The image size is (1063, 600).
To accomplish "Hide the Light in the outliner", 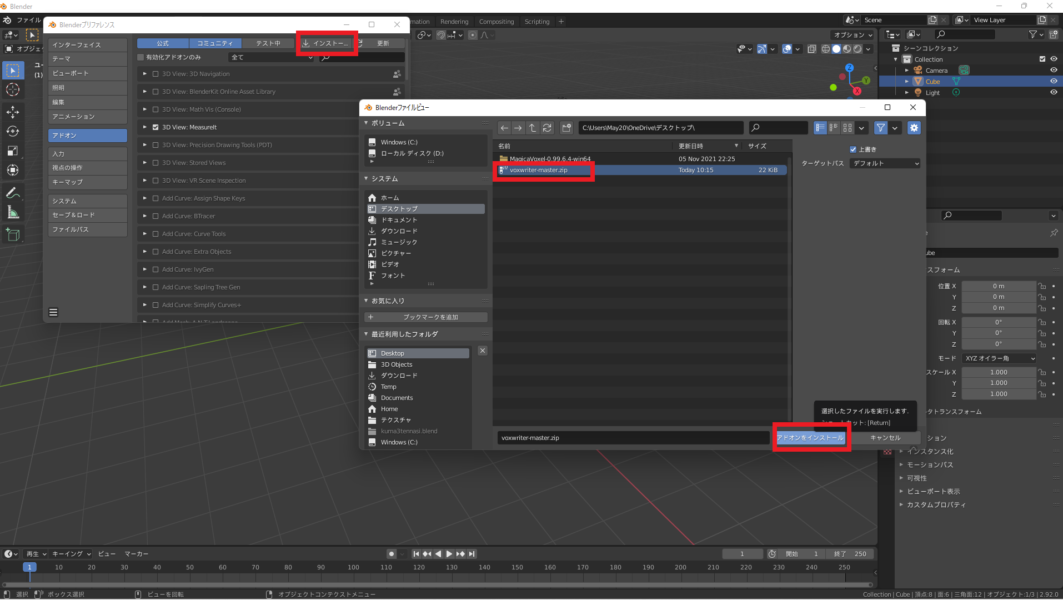I will click(1054, 92).
